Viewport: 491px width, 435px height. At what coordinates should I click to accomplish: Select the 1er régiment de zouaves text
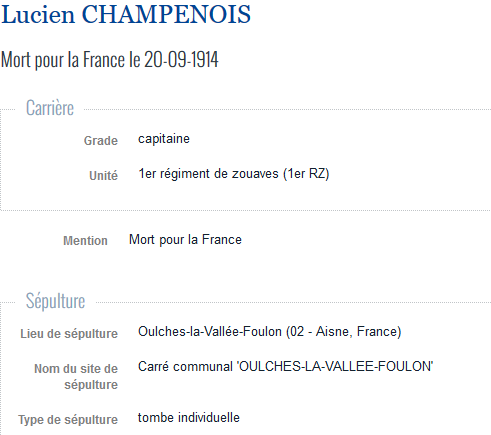pos(208,174)
